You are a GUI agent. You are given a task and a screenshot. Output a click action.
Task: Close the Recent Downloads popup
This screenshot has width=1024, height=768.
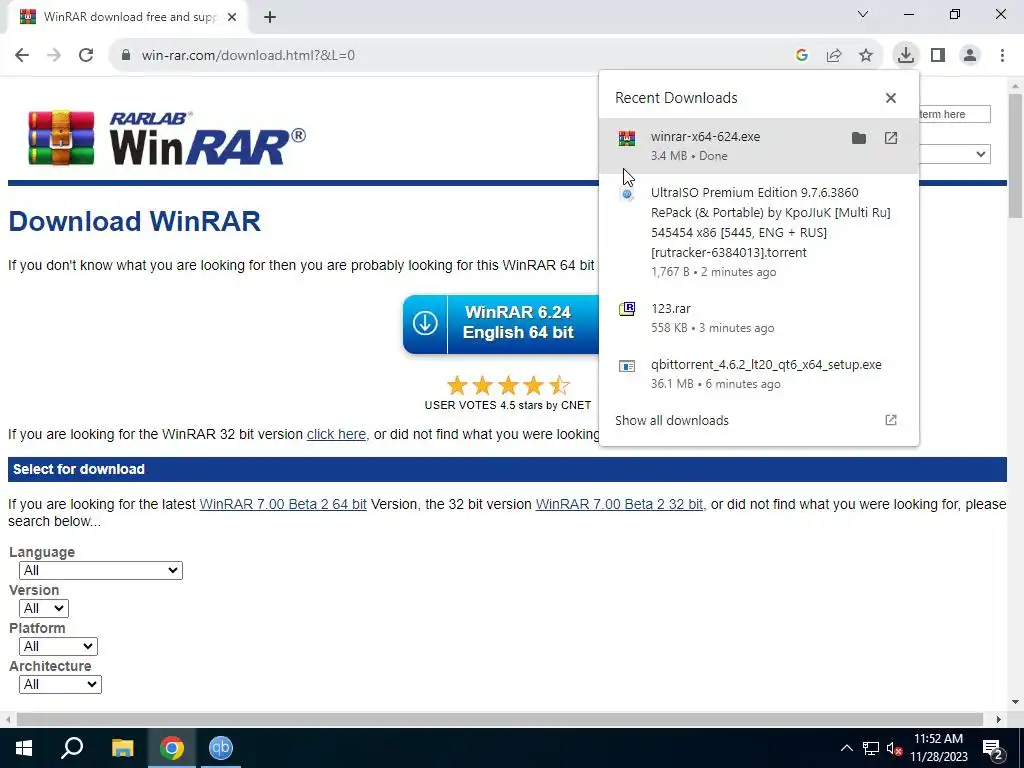point(891,98)
